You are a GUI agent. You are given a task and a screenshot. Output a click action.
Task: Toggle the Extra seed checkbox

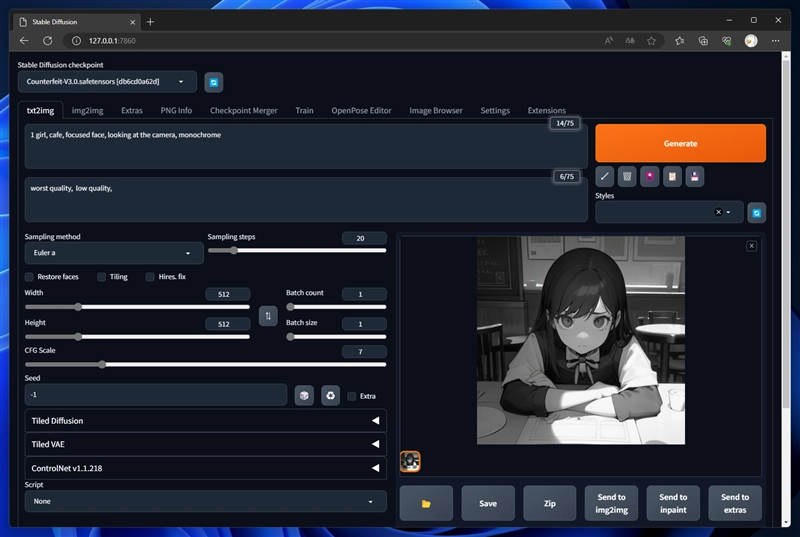352,396
